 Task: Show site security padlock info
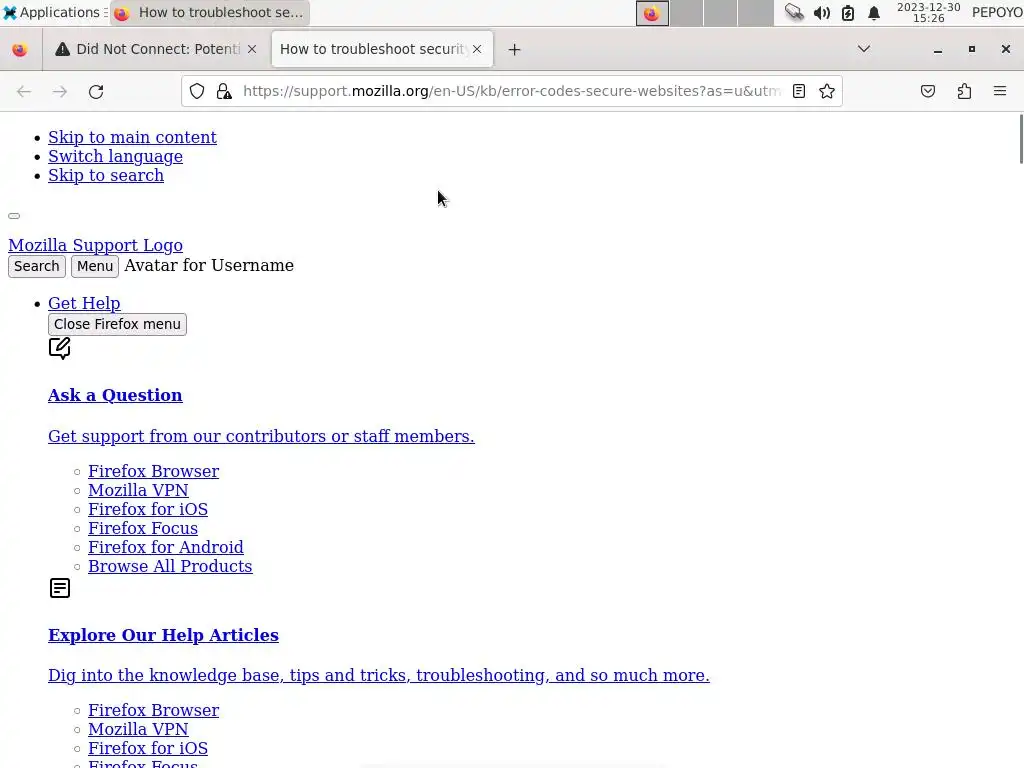pos(224,91)
